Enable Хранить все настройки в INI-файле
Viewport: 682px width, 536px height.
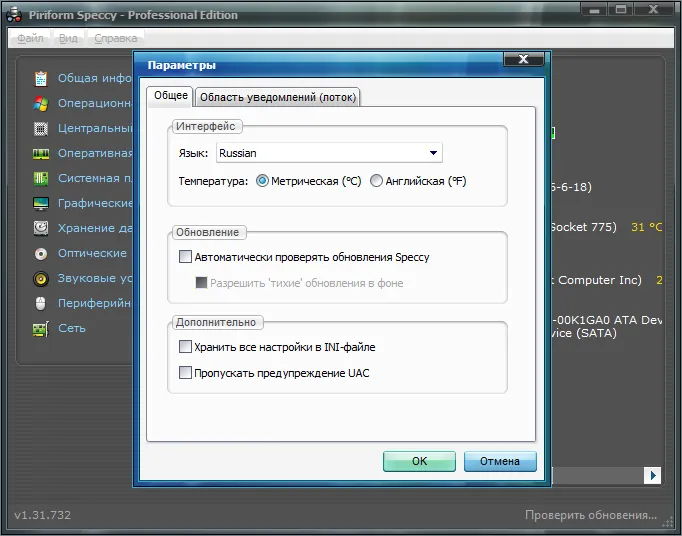(x=185, y=347)
